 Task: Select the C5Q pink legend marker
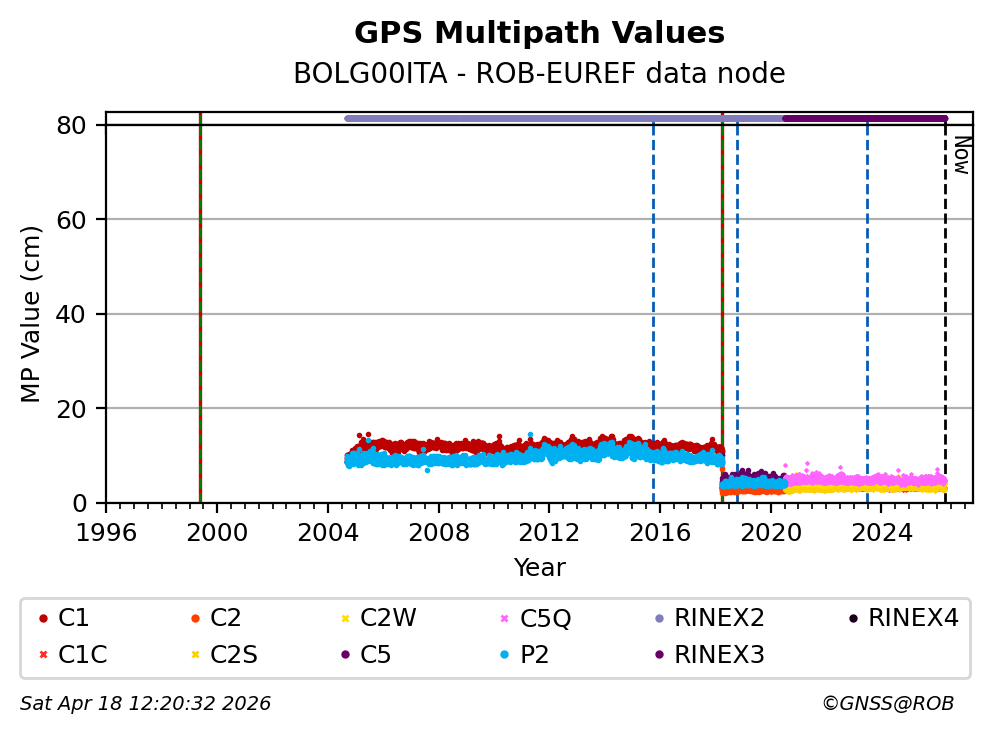pos(504,619)
